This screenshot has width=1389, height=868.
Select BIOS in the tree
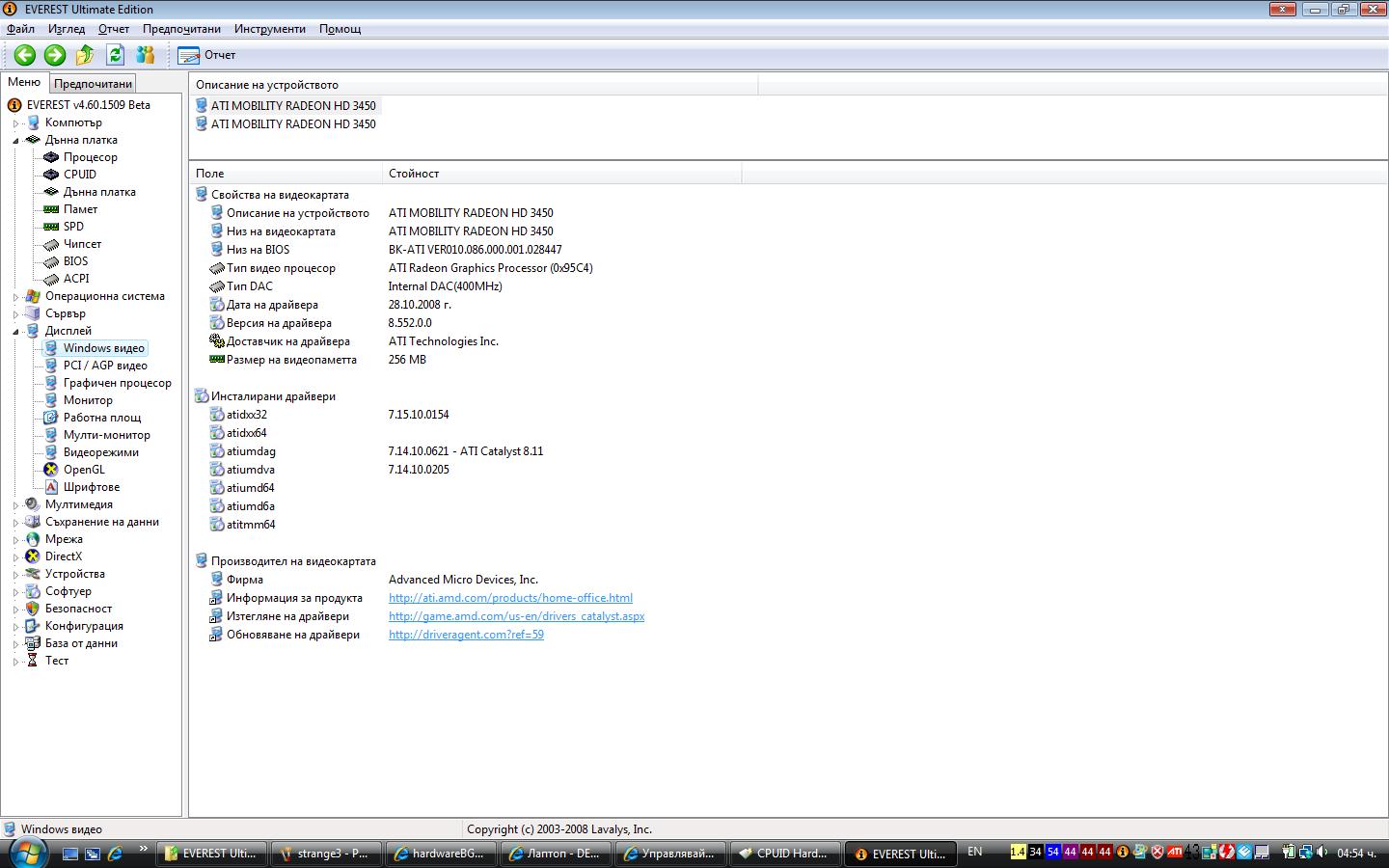pos(75,261)
